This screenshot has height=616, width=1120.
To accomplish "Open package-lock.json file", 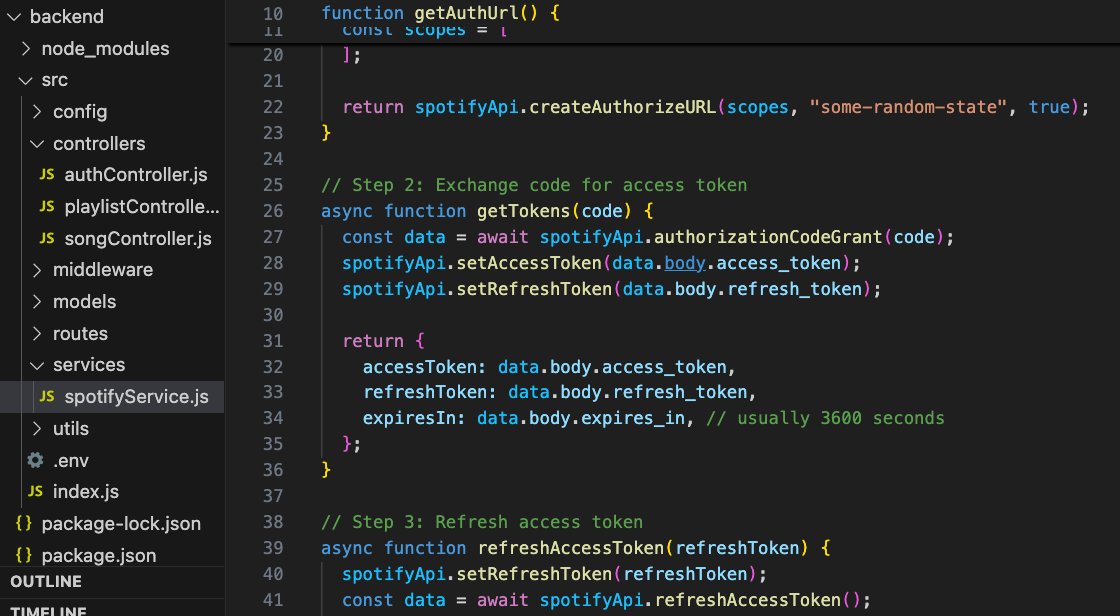I will (121, 524).
